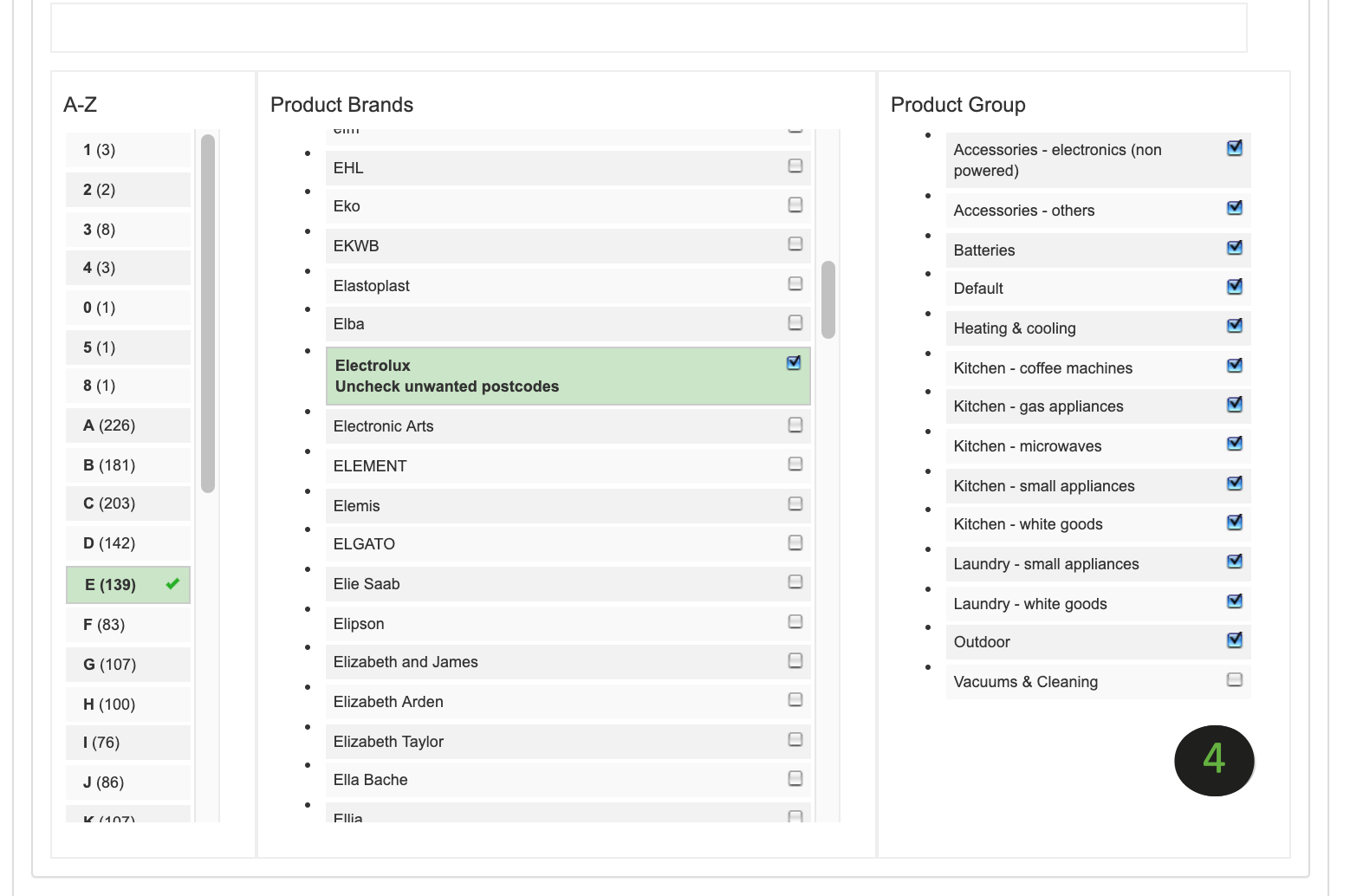This screenshot has height=896, width=1350.
Task: Check the Elizabeth and James checkbox
Action: coord(795,660)
